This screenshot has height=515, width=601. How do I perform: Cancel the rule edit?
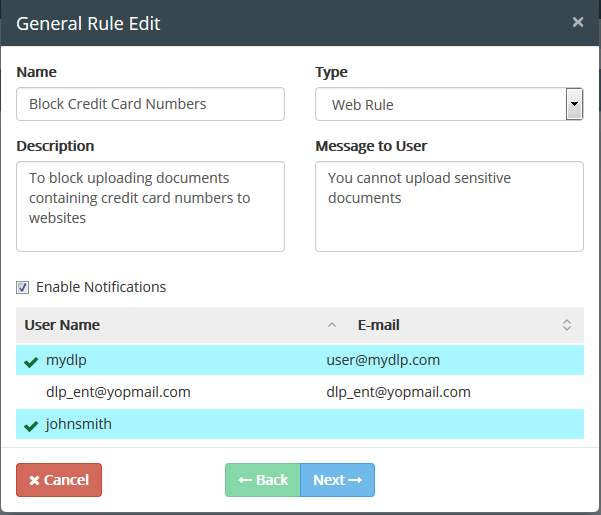(59, 480)
